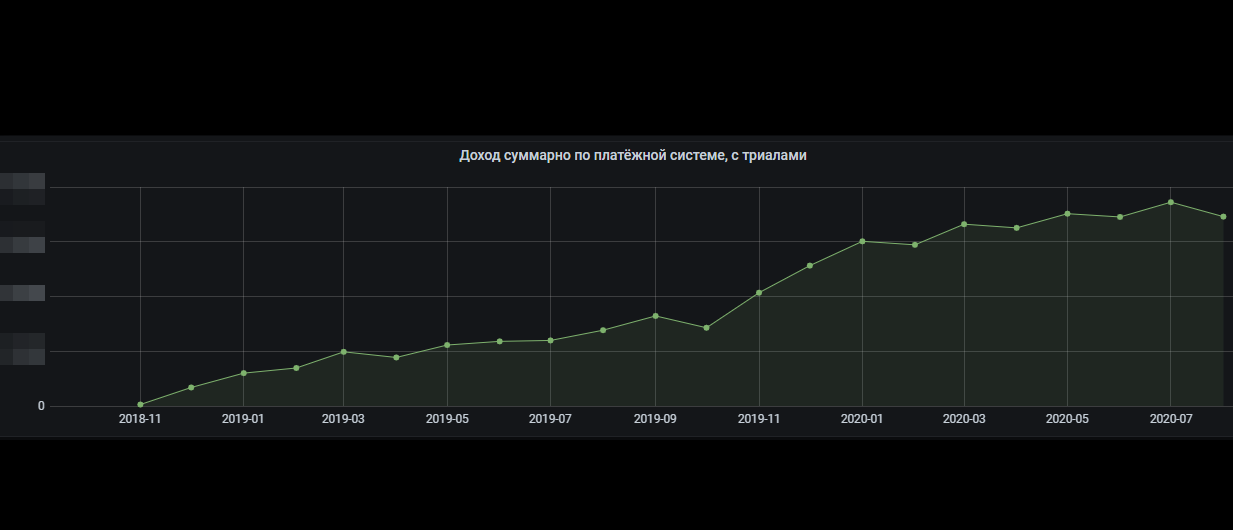Select the data point between 2020-03 and 2020-05

point(1016,228)
